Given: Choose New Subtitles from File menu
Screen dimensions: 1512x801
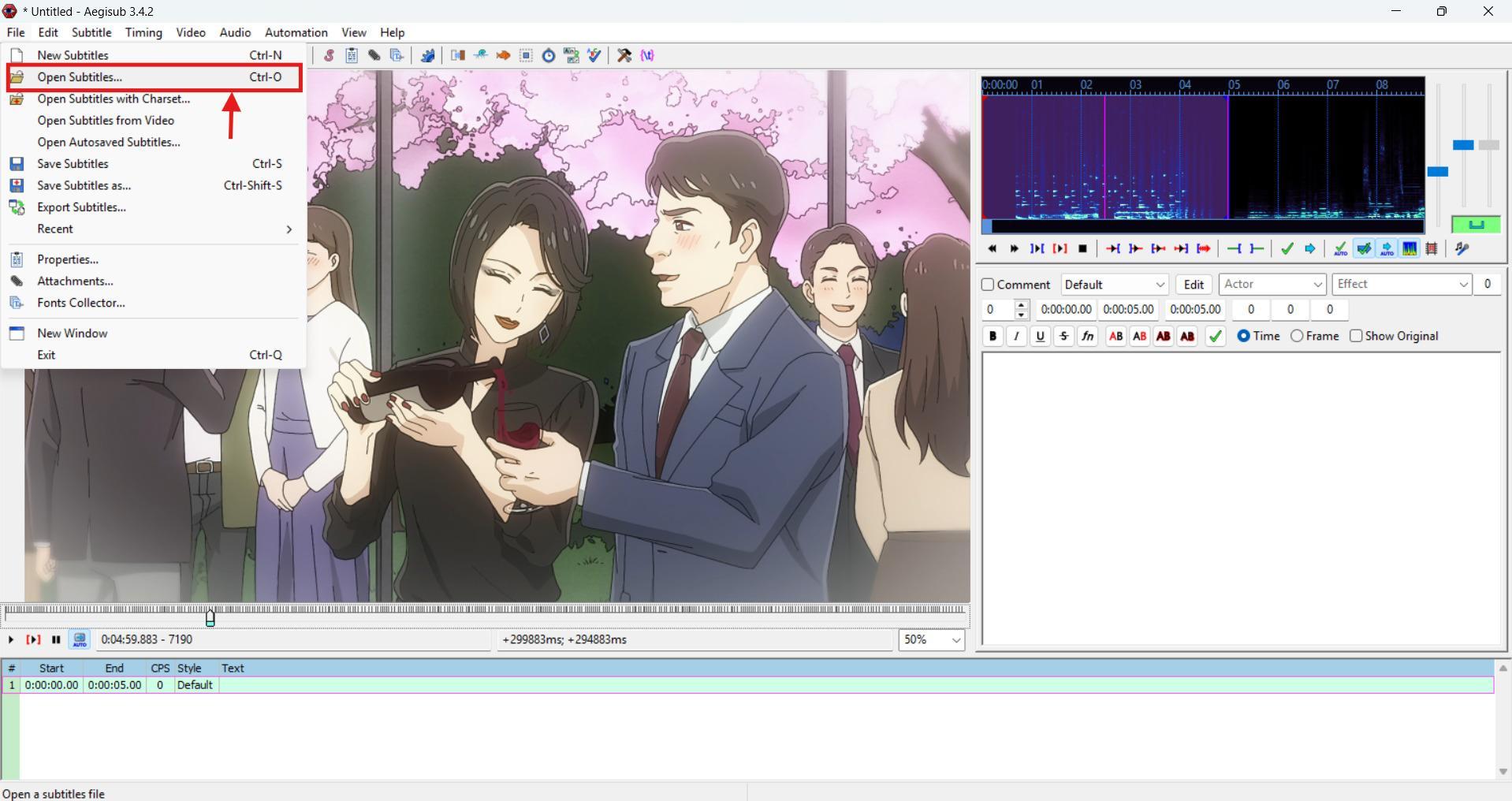Looking at the screenshot, I should pos(154,55).
